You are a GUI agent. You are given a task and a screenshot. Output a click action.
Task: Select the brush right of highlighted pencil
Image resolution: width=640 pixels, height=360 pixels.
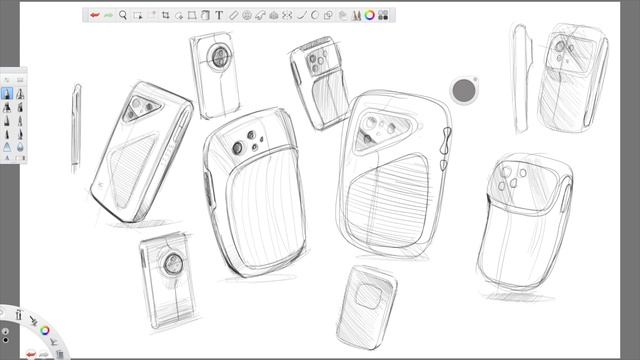20,94
